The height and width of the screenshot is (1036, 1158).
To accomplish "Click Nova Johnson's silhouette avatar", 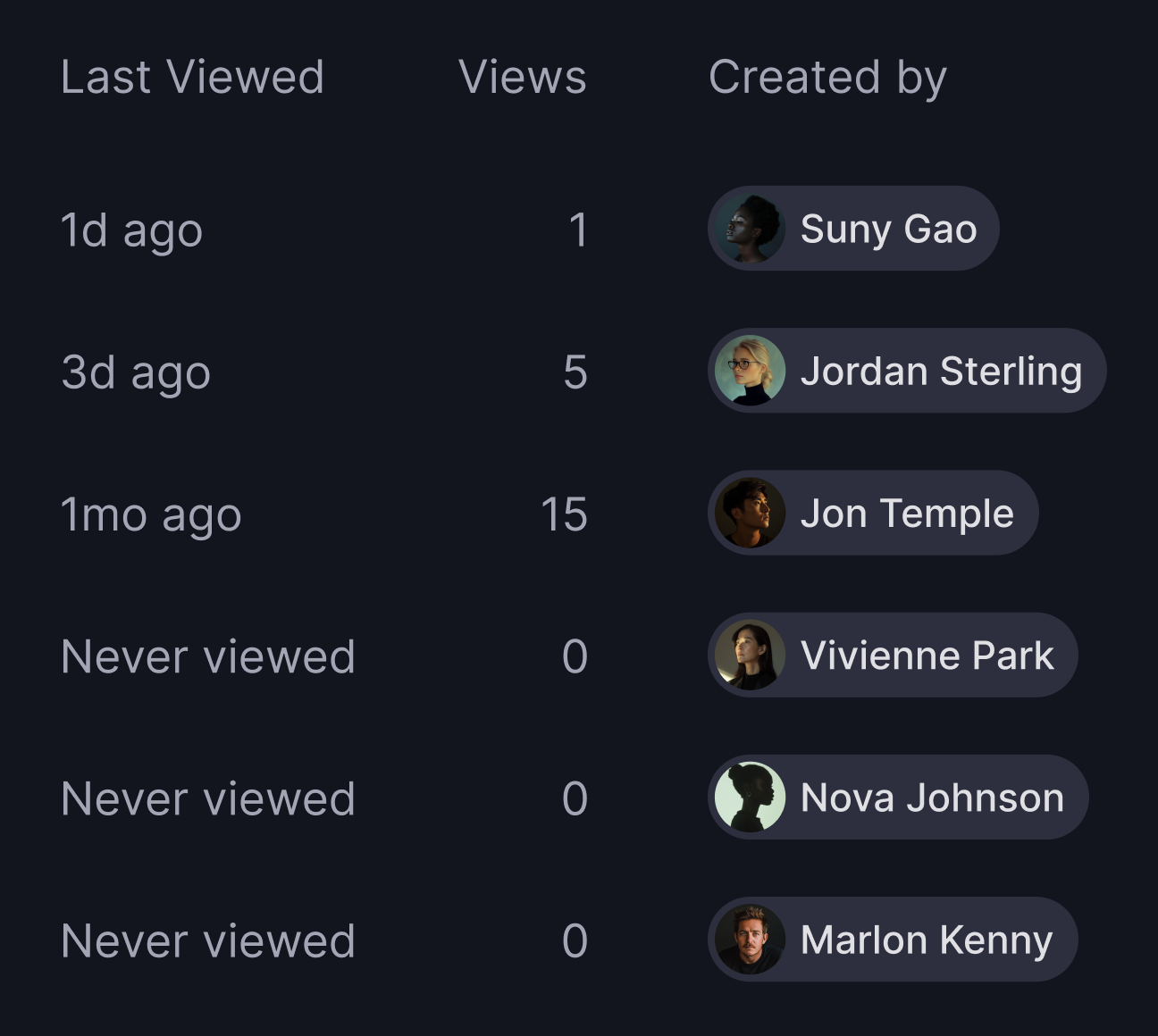I will pos(751,797).
